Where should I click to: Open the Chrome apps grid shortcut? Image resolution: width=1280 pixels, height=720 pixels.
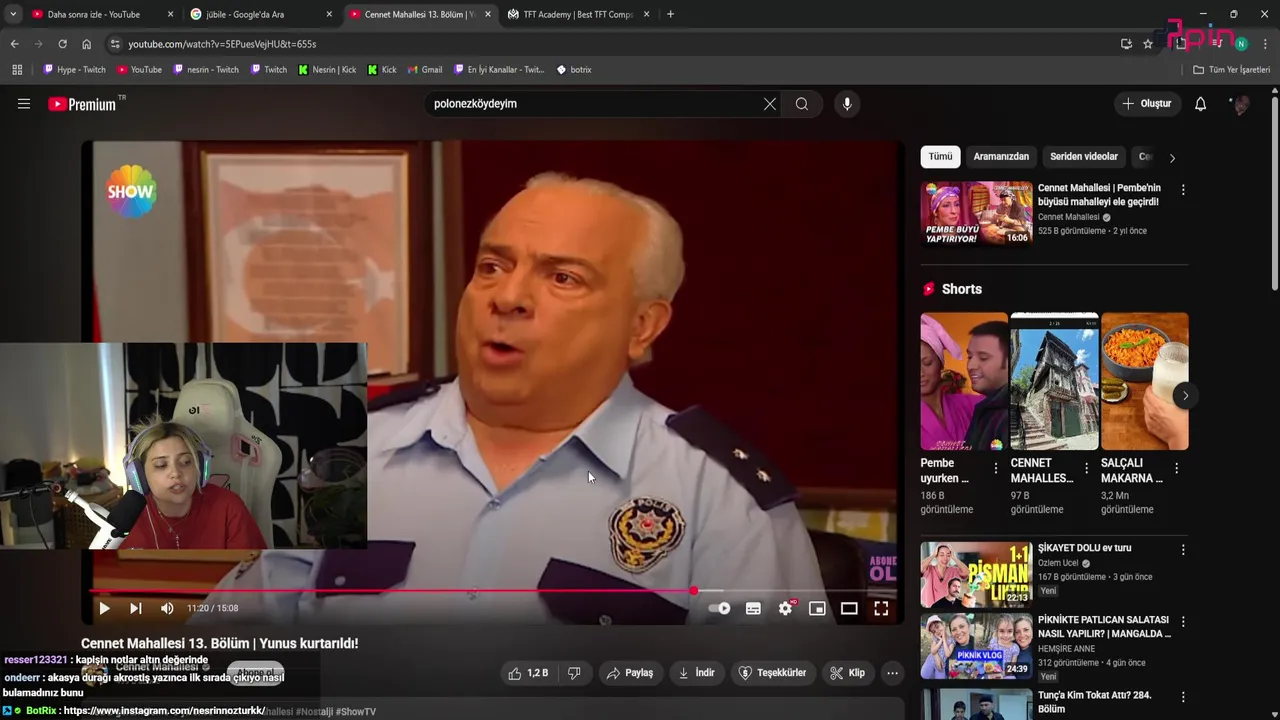click(17, 70)
